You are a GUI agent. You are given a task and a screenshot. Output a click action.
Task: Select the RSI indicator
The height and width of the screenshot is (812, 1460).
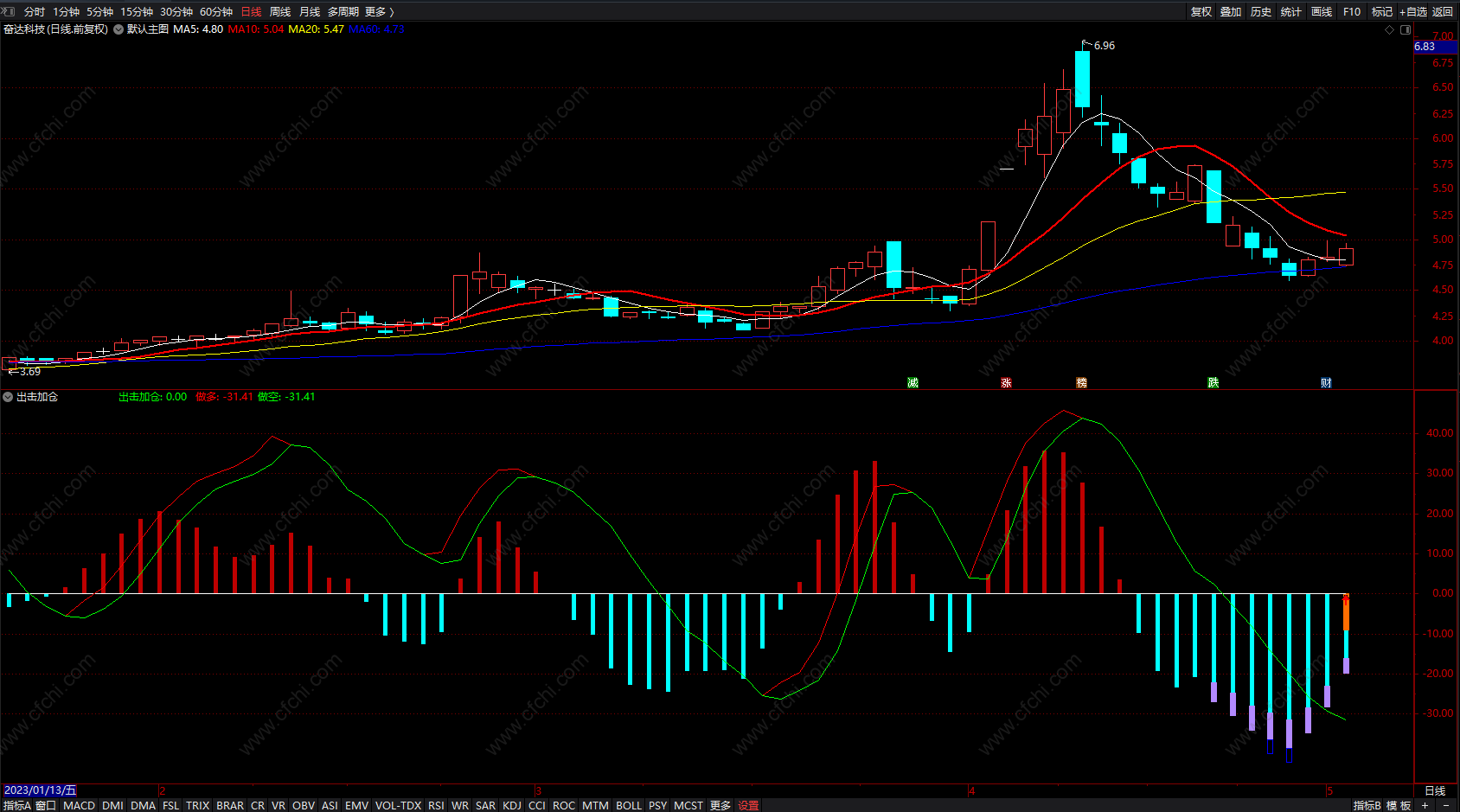coord(436,805)
